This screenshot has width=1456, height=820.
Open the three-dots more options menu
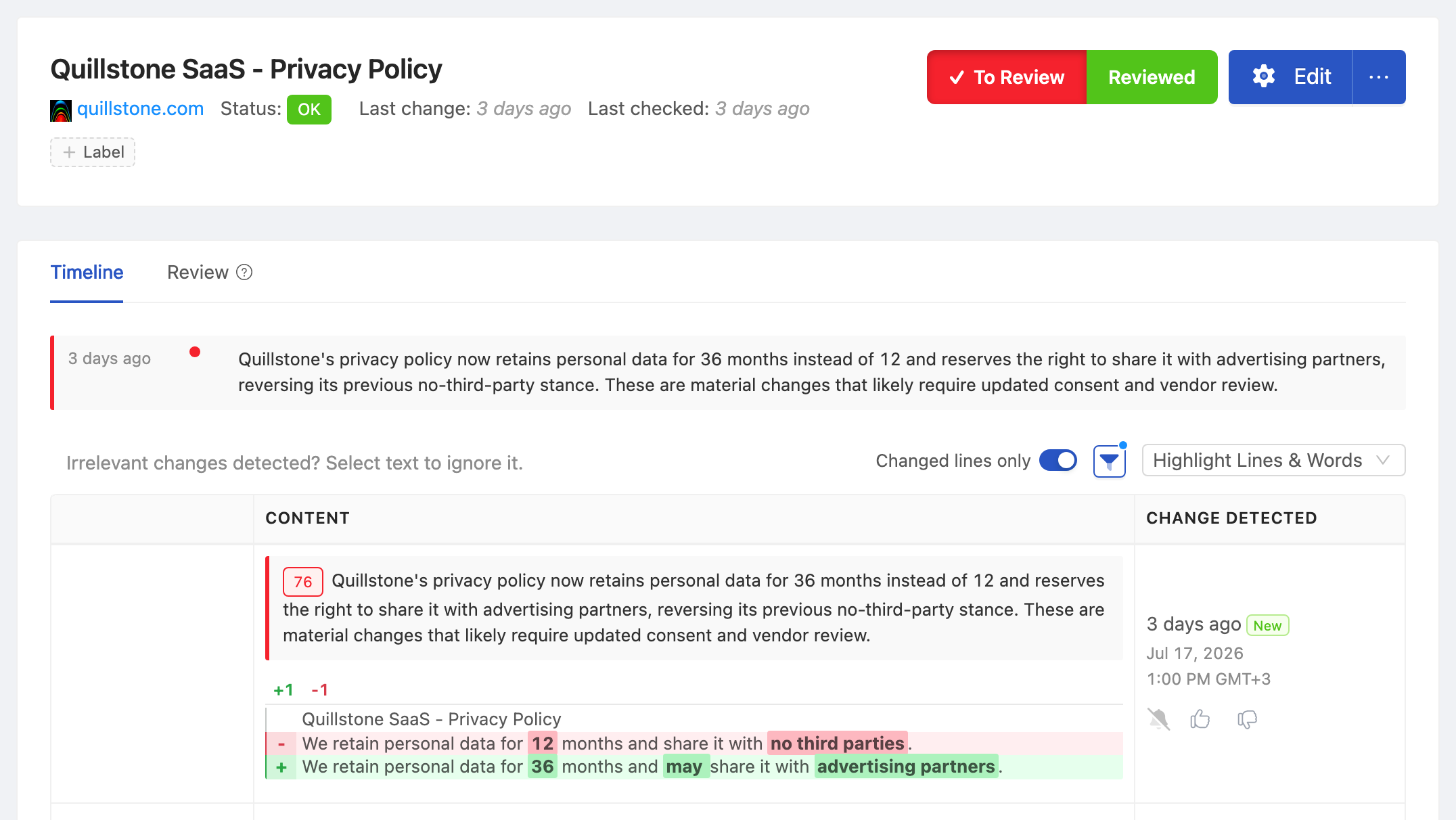pyautogui.click(x=1379, y=77)
